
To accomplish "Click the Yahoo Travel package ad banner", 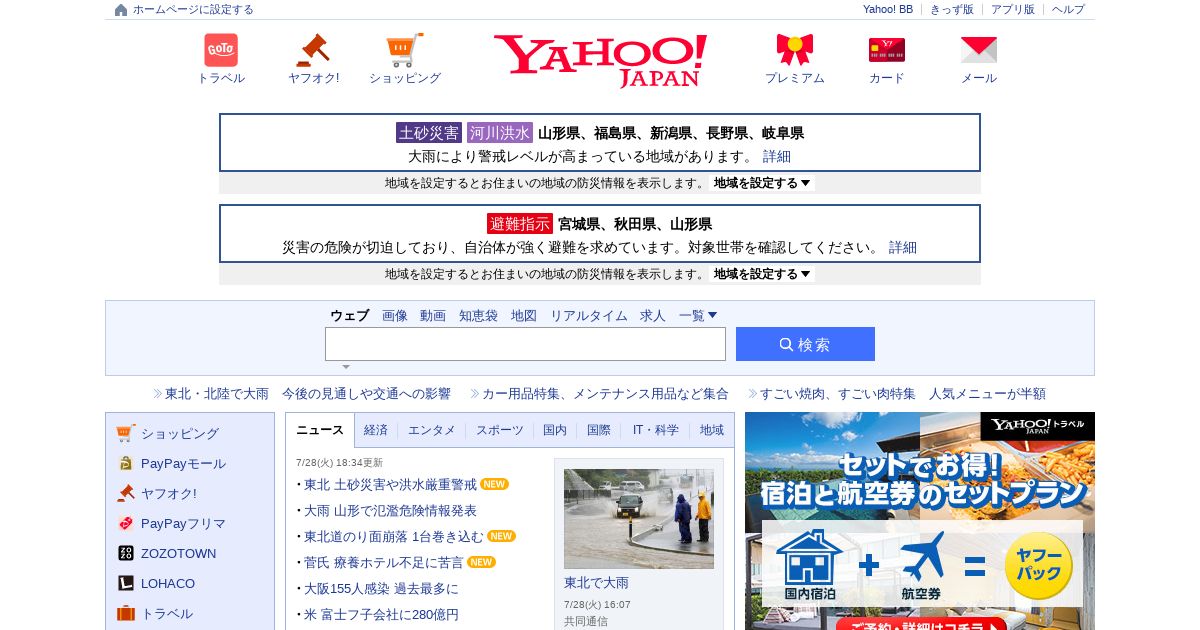I will point(920,521).
